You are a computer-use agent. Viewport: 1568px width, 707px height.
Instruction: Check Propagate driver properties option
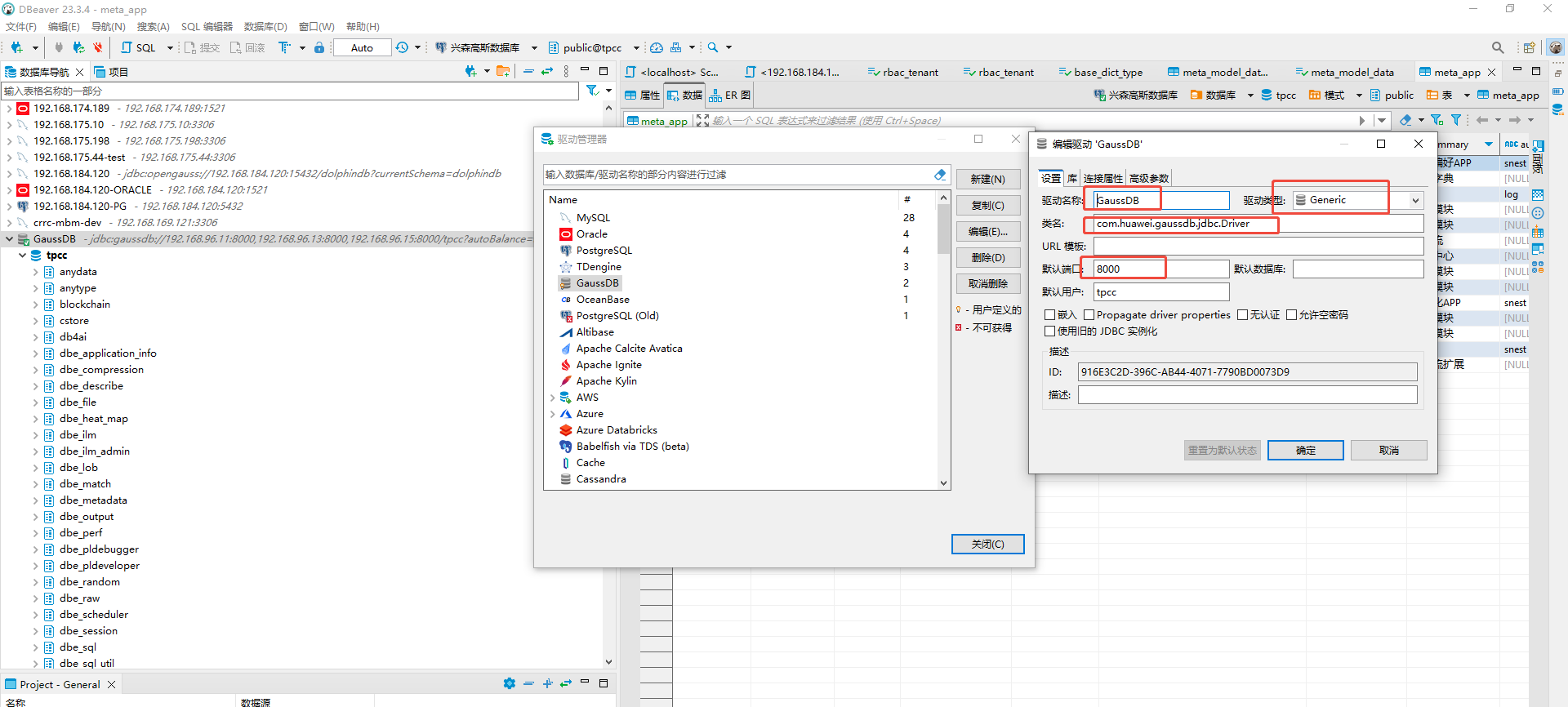1089,315
